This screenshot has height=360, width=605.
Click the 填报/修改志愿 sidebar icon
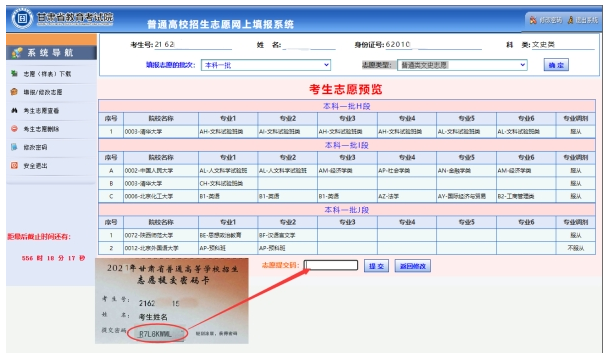pyautogui.click(x=14, y=92)
